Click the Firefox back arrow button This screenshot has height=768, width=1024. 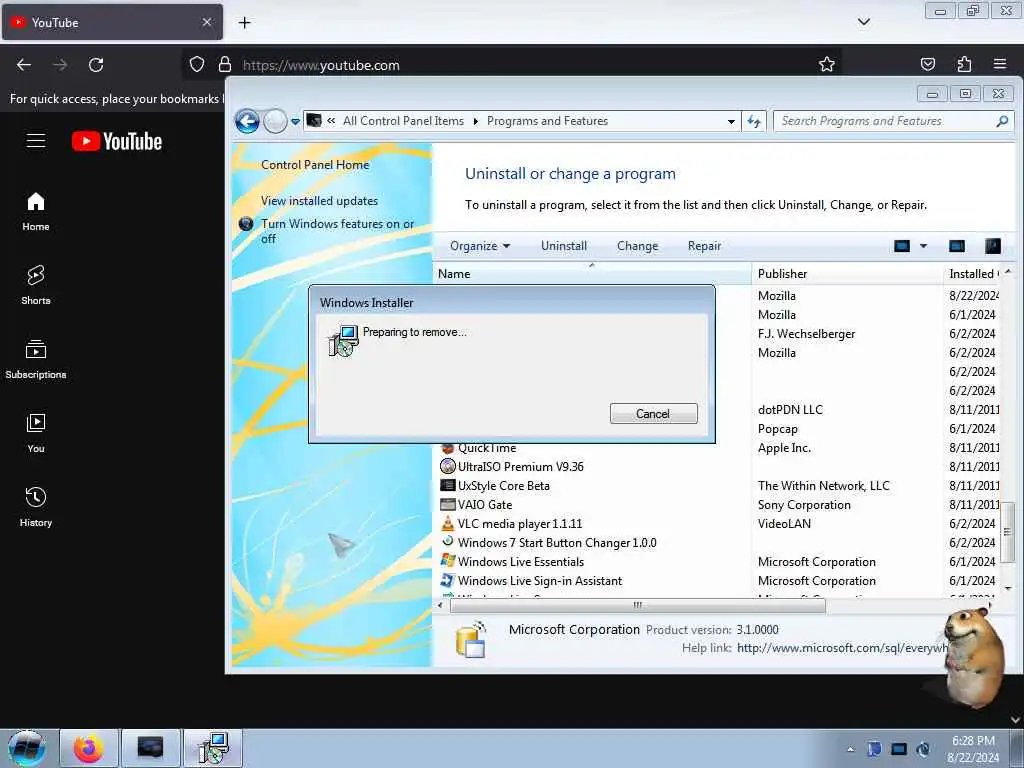[24, 65]
